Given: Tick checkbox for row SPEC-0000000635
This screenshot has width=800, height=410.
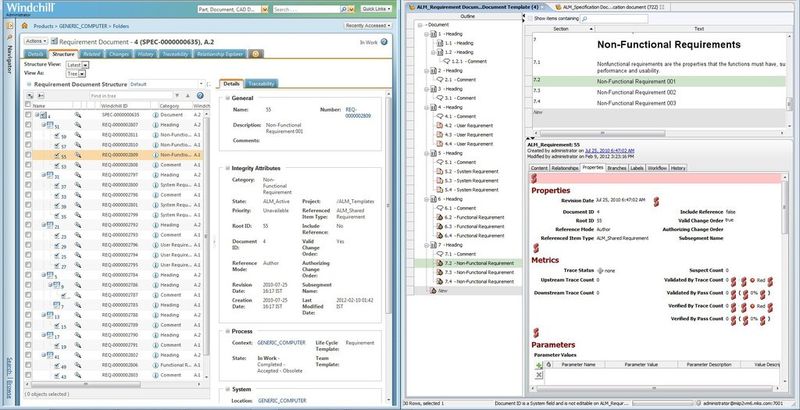Looking at the screenshot, I should (28, 115).
